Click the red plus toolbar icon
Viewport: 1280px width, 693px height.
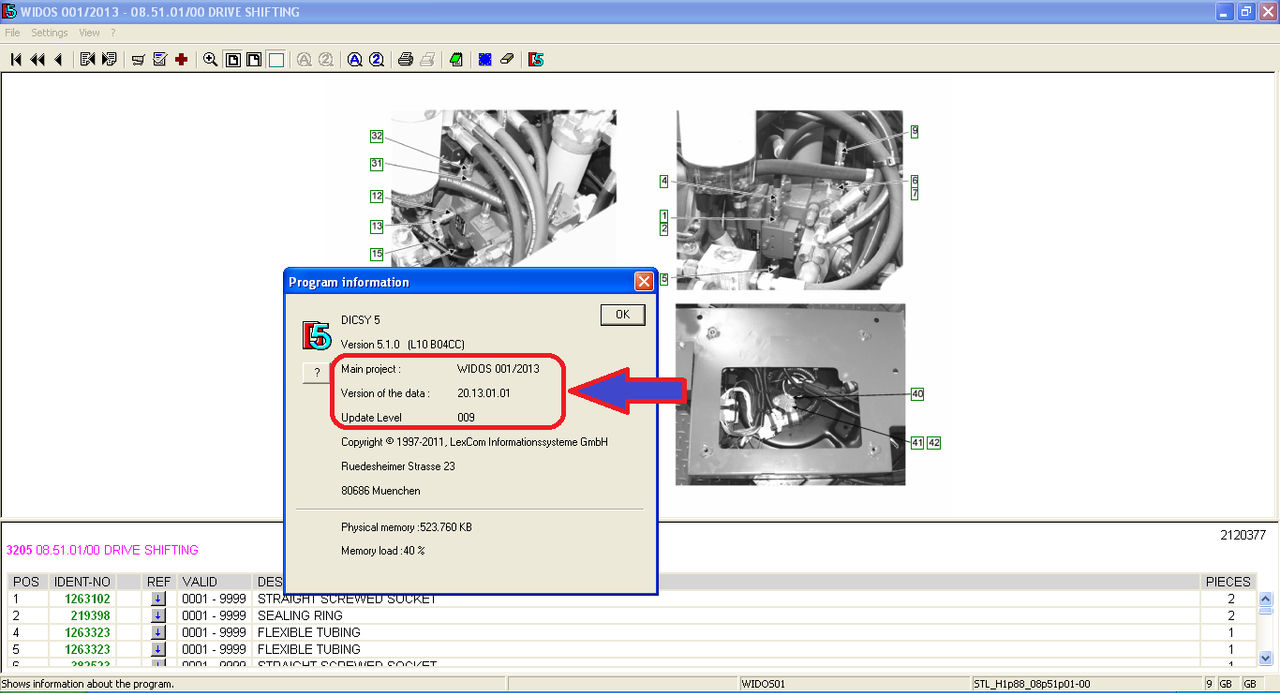181,60
